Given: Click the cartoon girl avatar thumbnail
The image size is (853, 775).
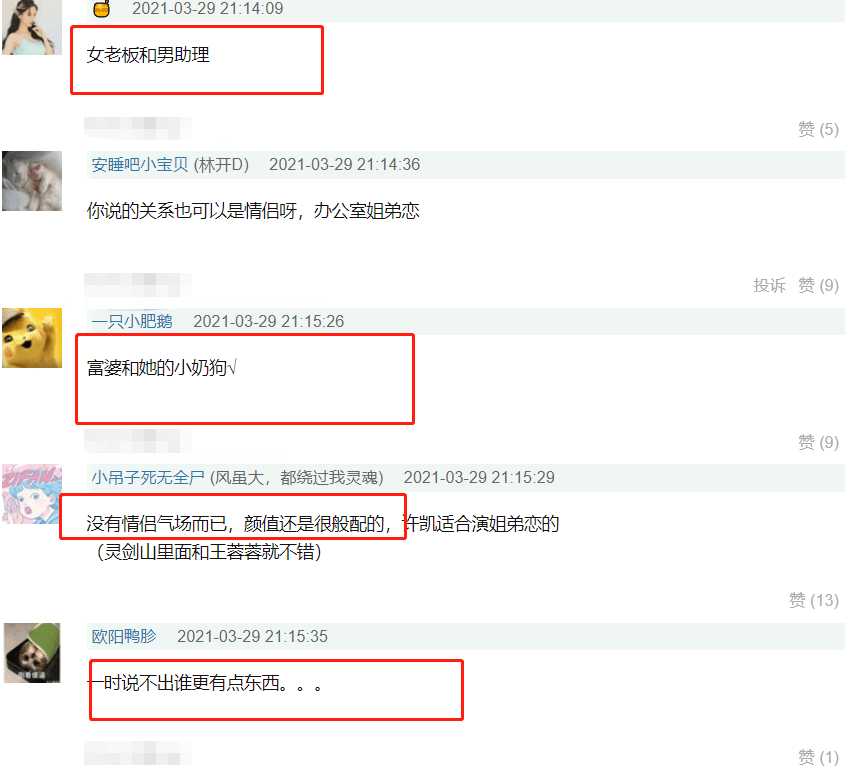Looking at the screenshot, I should (32, 494).
